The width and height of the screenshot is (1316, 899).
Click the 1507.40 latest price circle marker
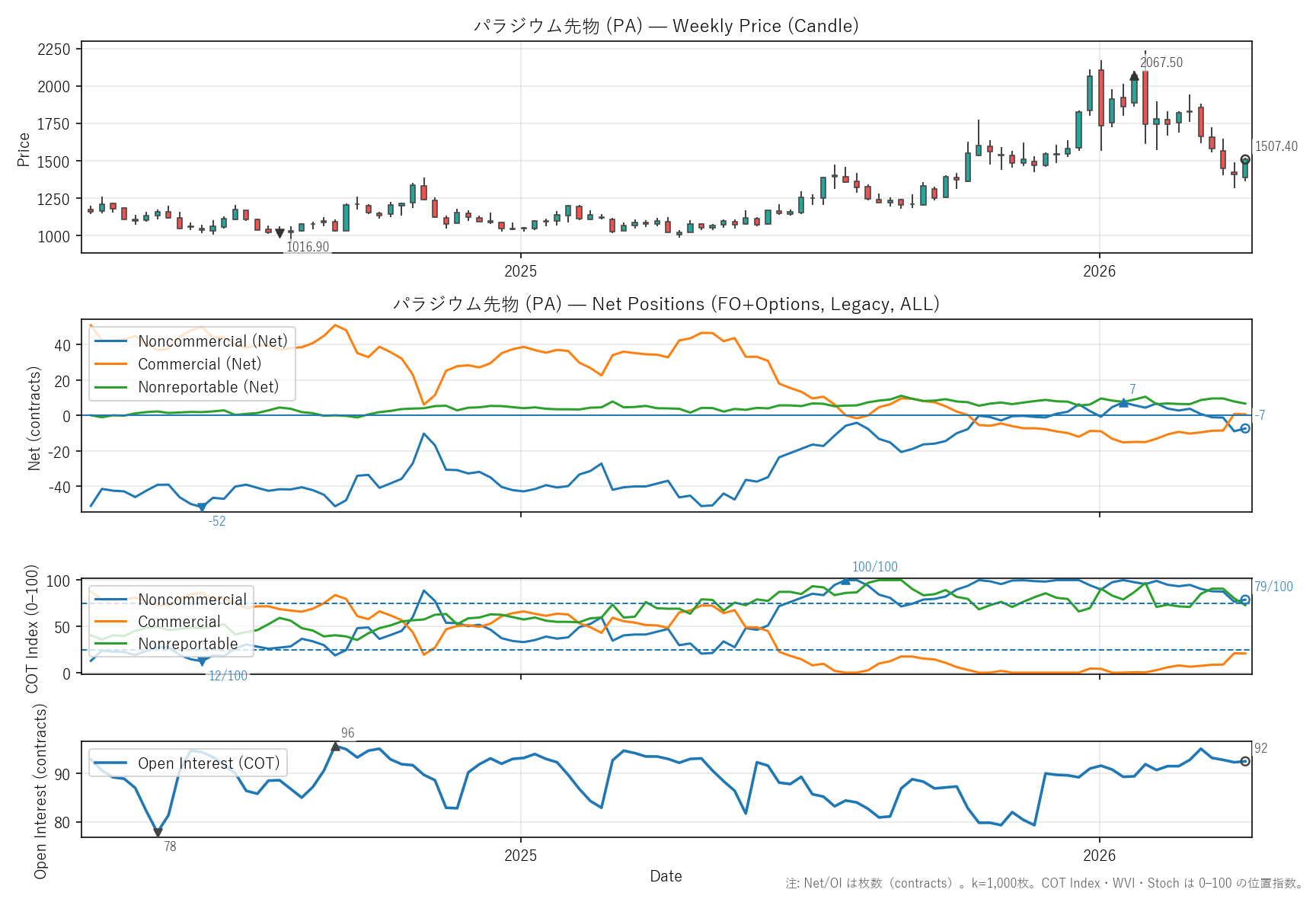tap(1245, 160)
